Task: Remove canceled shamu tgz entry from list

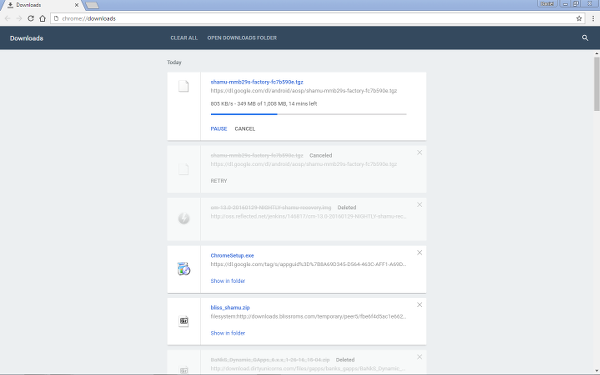Action: 419,153
